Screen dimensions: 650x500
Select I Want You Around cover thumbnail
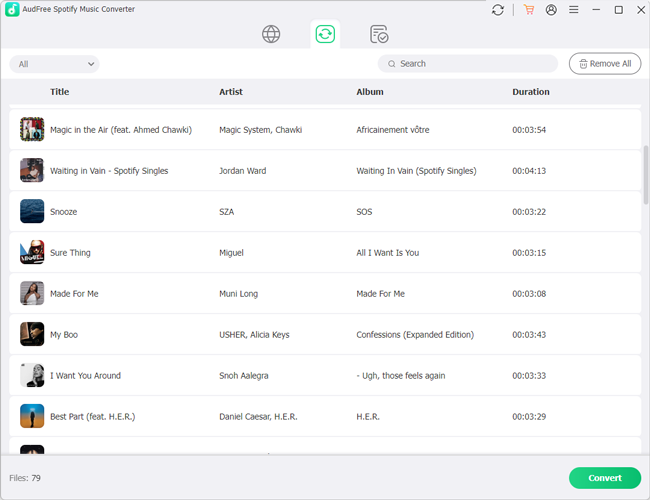[x=32, y=375]
